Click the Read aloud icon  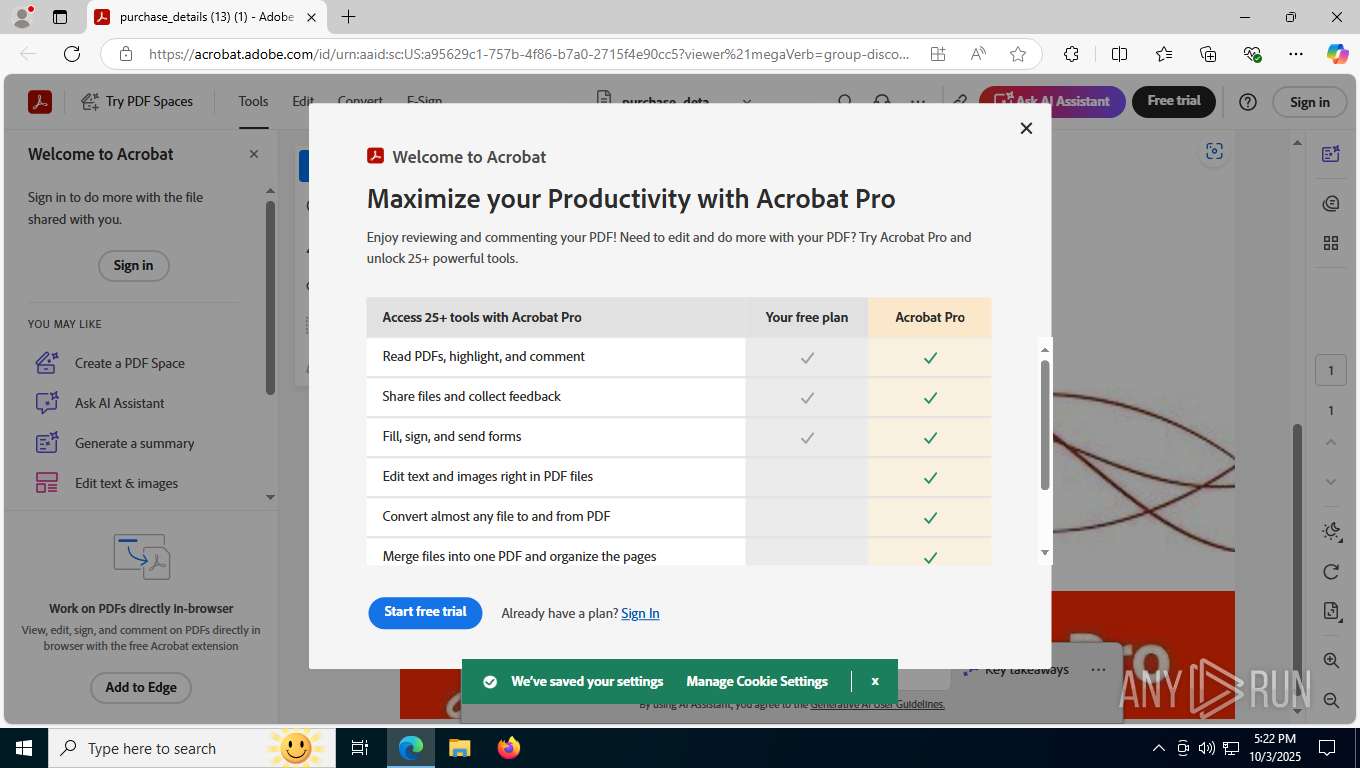(x=978, y=54)
